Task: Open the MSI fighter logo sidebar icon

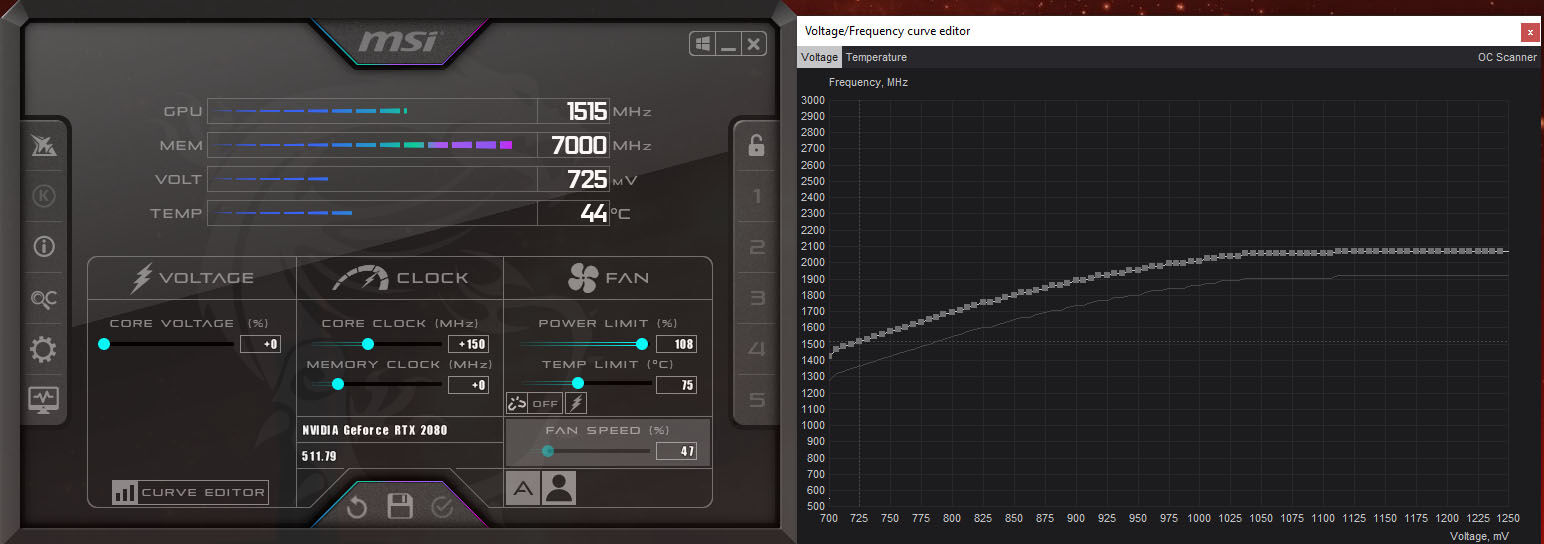Action: (x=44, y=146)
